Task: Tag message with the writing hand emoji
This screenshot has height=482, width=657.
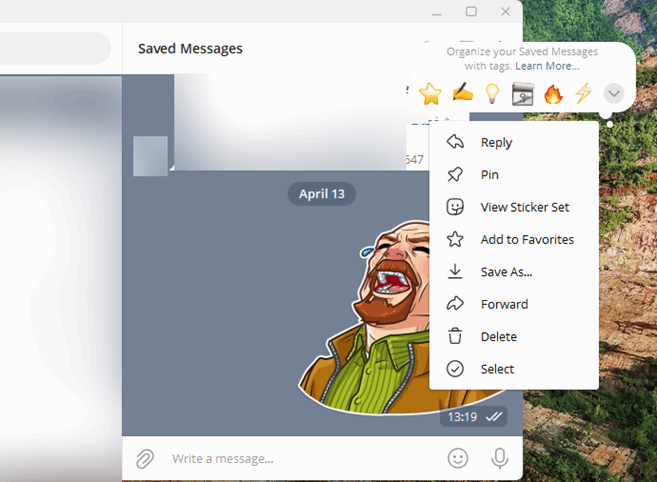Action: [x=463, y=93]
